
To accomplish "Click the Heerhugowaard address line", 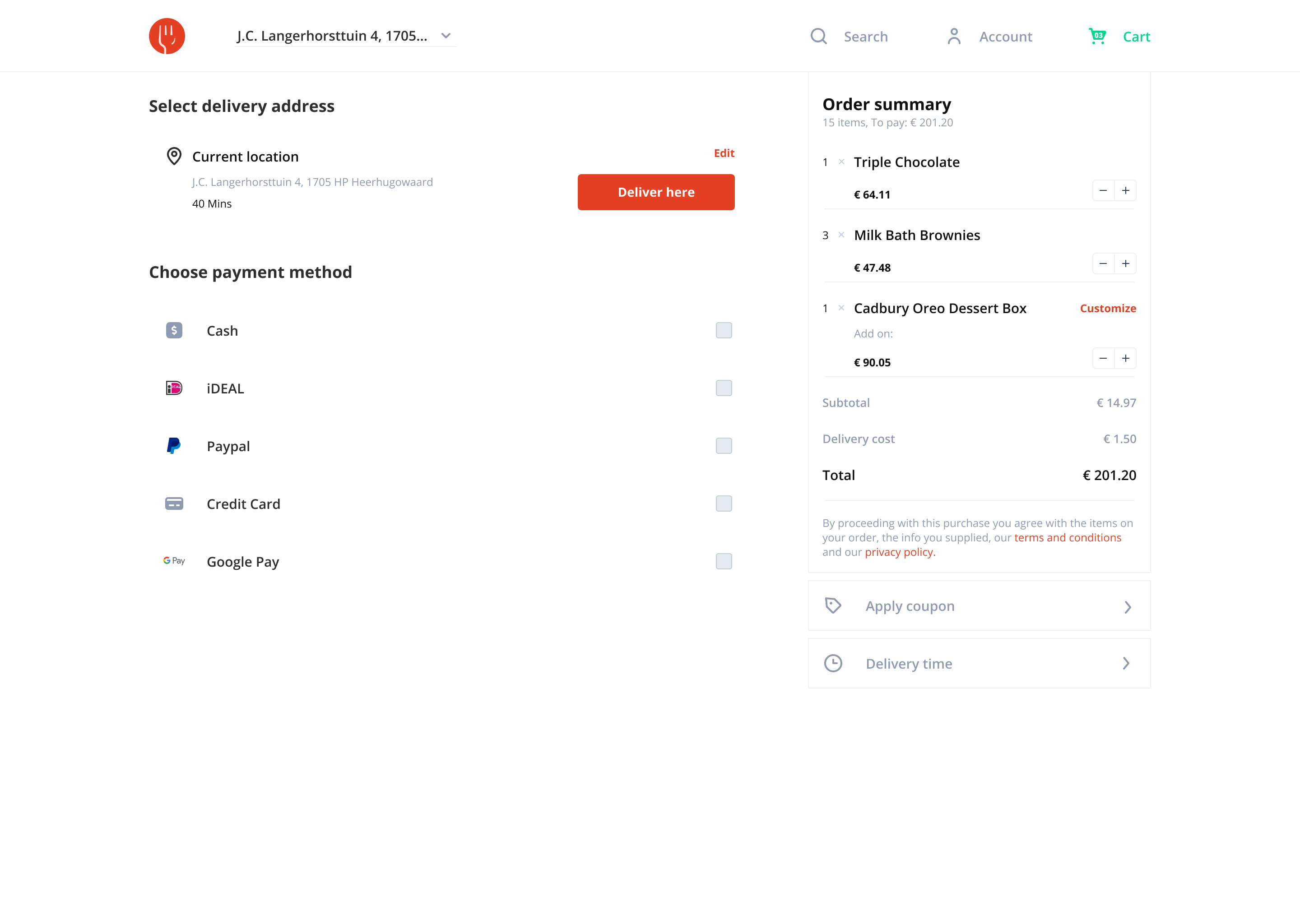I will [312, 182].
